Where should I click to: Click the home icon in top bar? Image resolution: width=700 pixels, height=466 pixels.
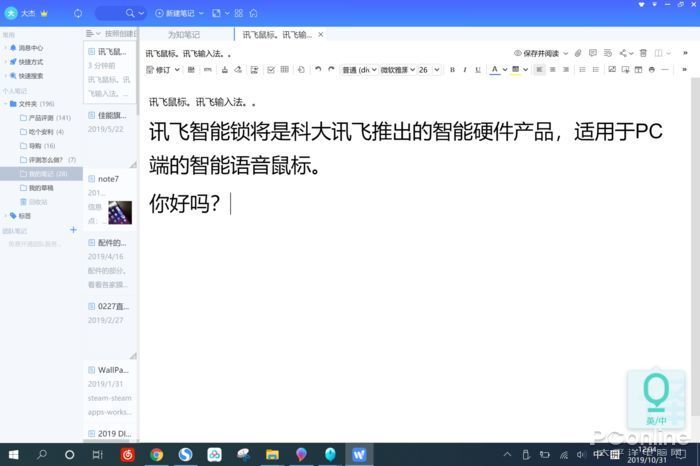254,13
